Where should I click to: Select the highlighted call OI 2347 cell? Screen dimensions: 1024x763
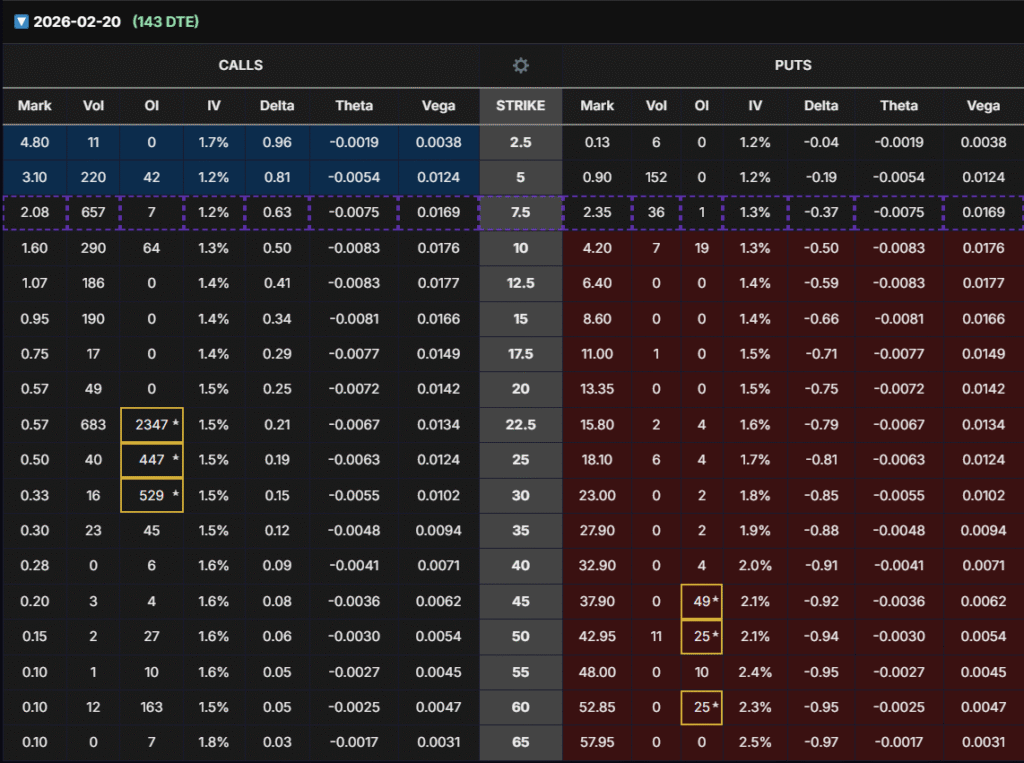(x=151, y=425)
